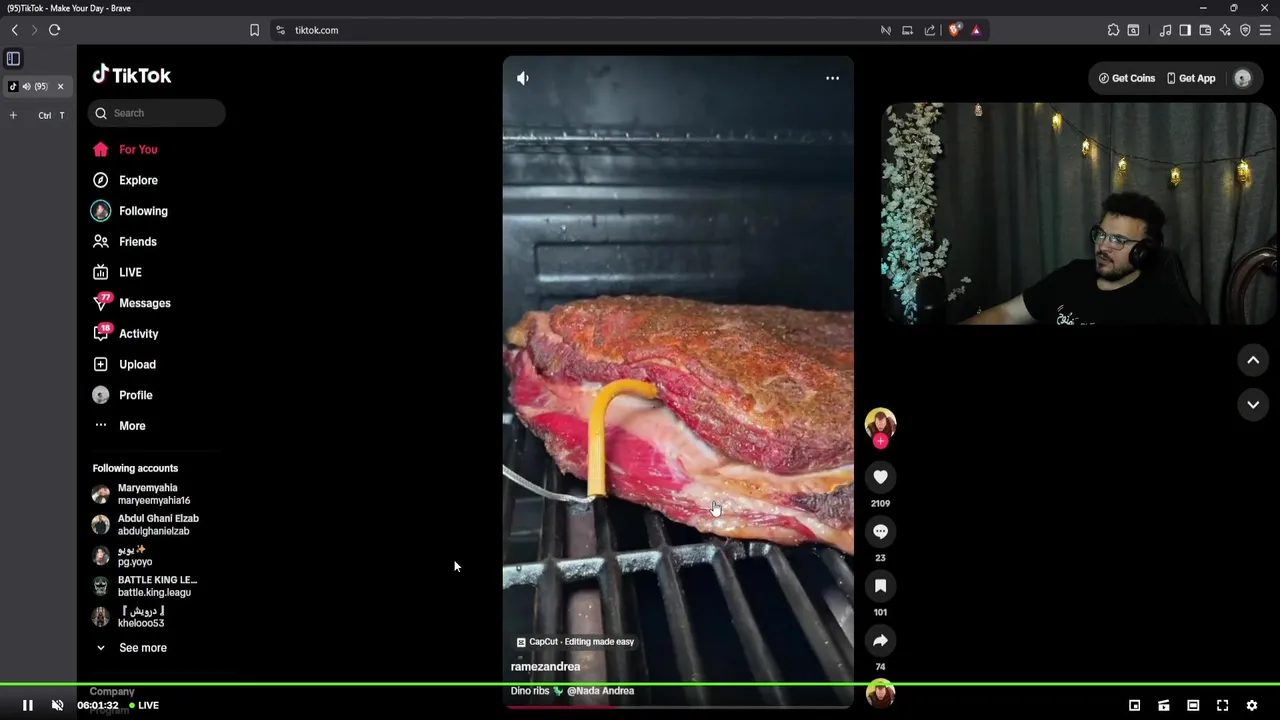The image size is (1280, 720).
Task: Open Brave Leo AI sparkle icon
Action: click(1225, 30)
